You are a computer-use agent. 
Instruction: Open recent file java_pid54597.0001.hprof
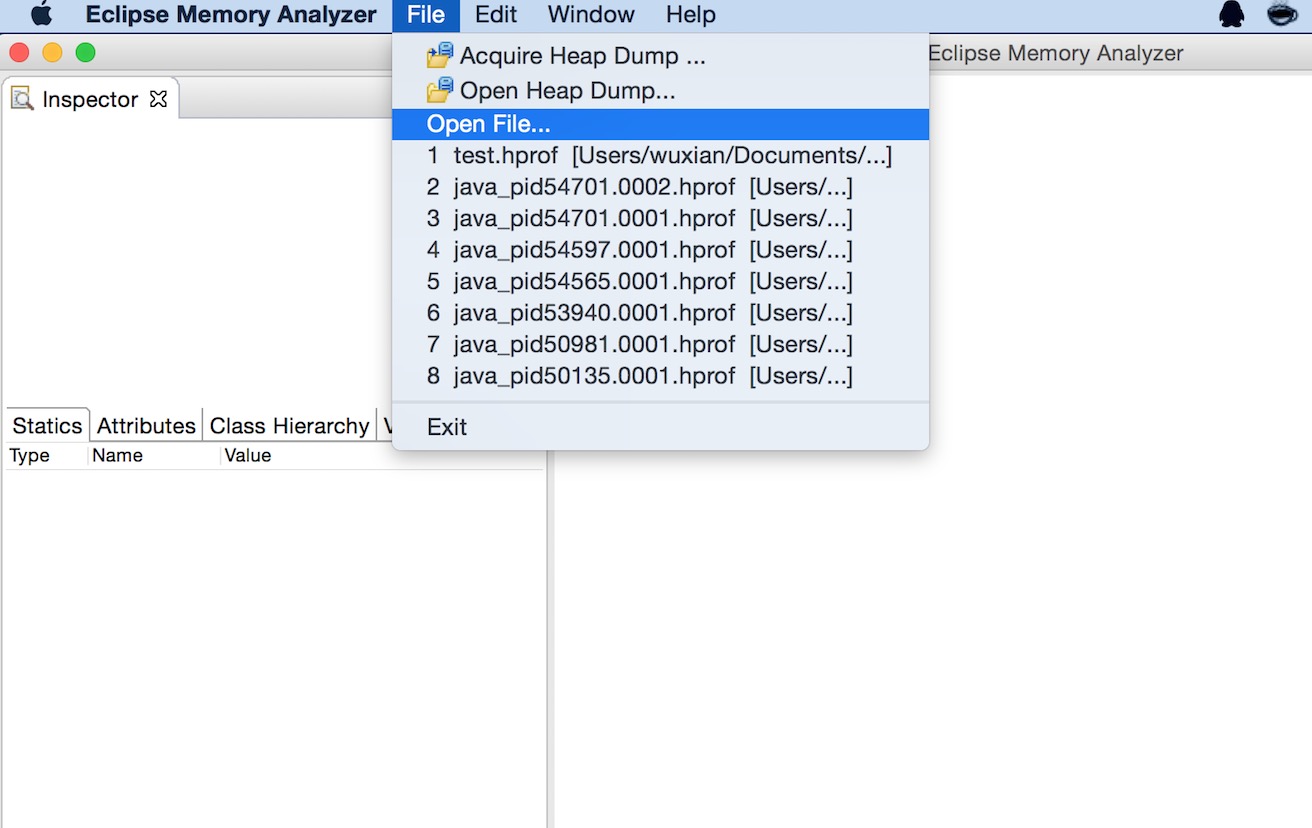pyautogui.click(x=660, y=250)
